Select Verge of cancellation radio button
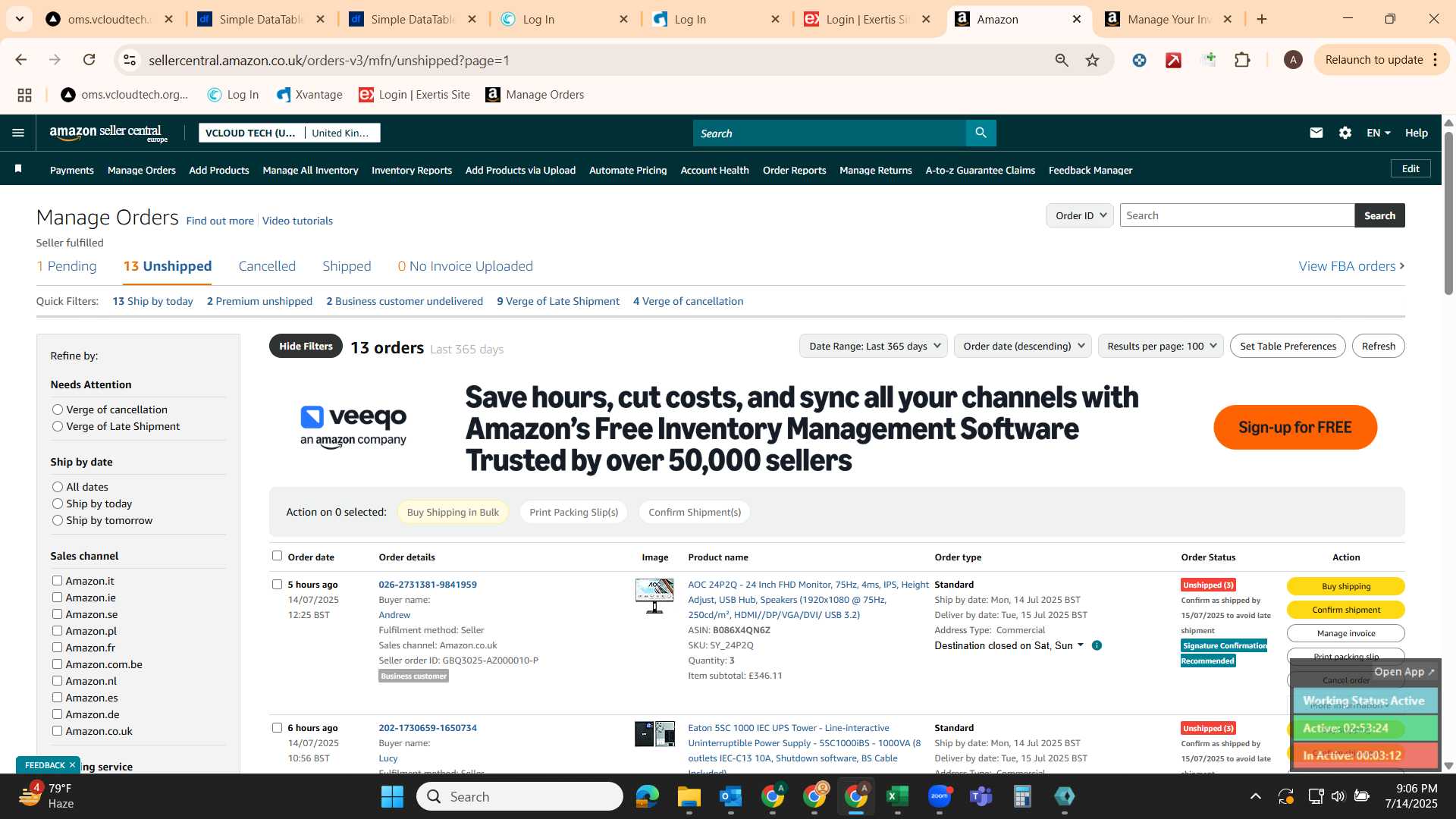This screenshot has height=819, width=1456. pyautogui.click(x=57, y=409)
